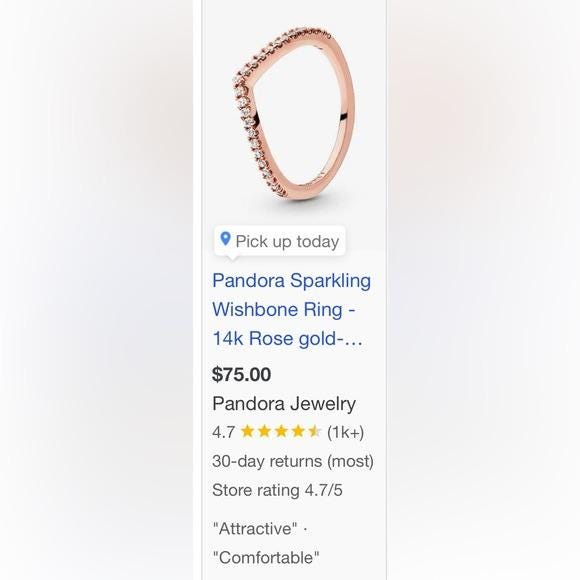Screen dimensions: 580x580
Task: Click the 4.7 rating number
Action: click(x=223, y=432)
